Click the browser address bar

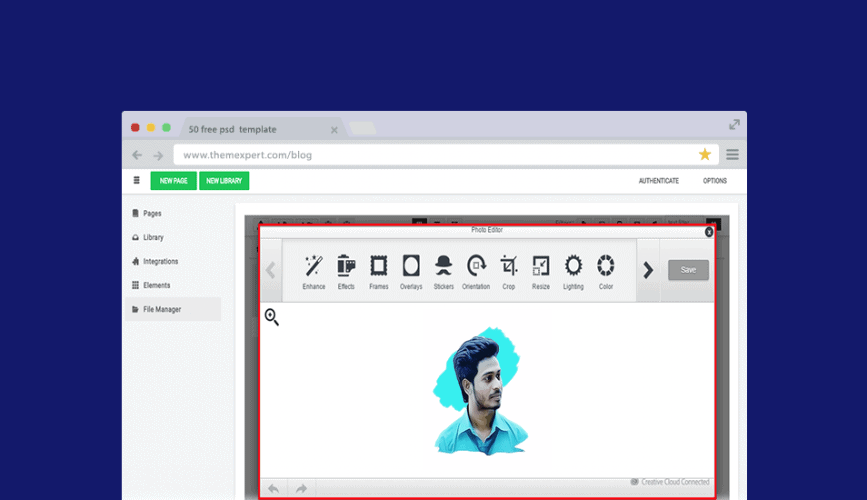click(446, 155)
